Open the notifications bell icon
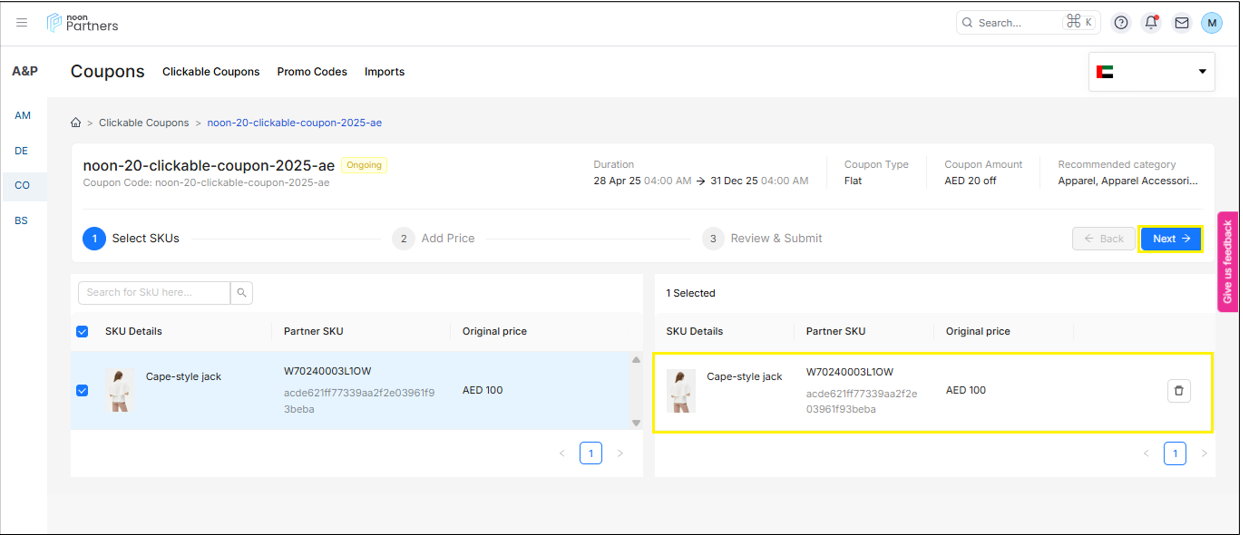Image resolution: width=1243 pixels, height=535 pixels. [1151, 23]
